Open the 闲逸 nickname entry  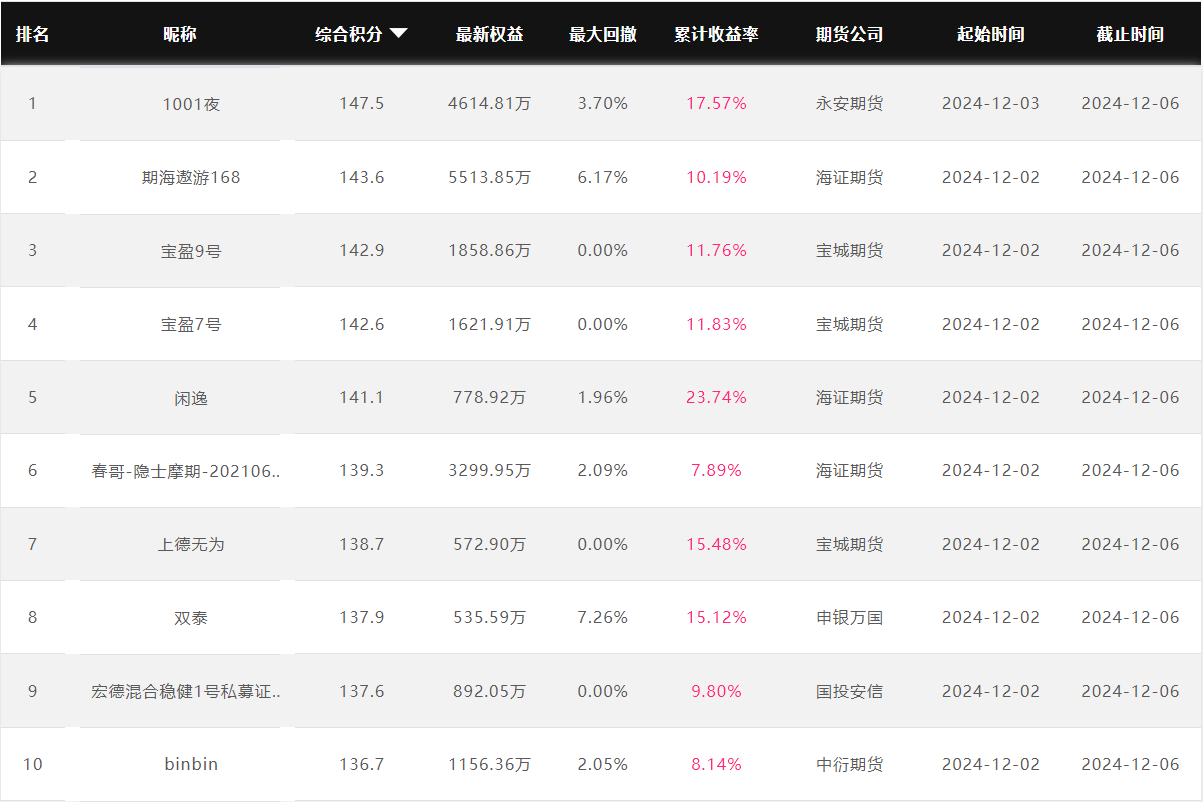191,398
